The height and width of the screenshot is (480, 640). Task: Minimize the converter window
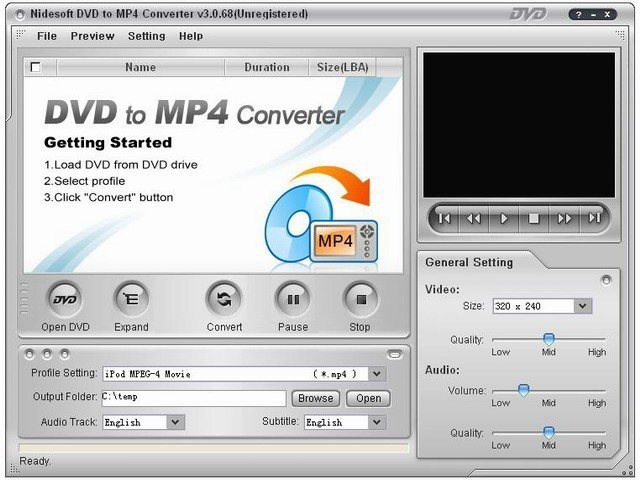pyautogui.click(x=593, y=15)
